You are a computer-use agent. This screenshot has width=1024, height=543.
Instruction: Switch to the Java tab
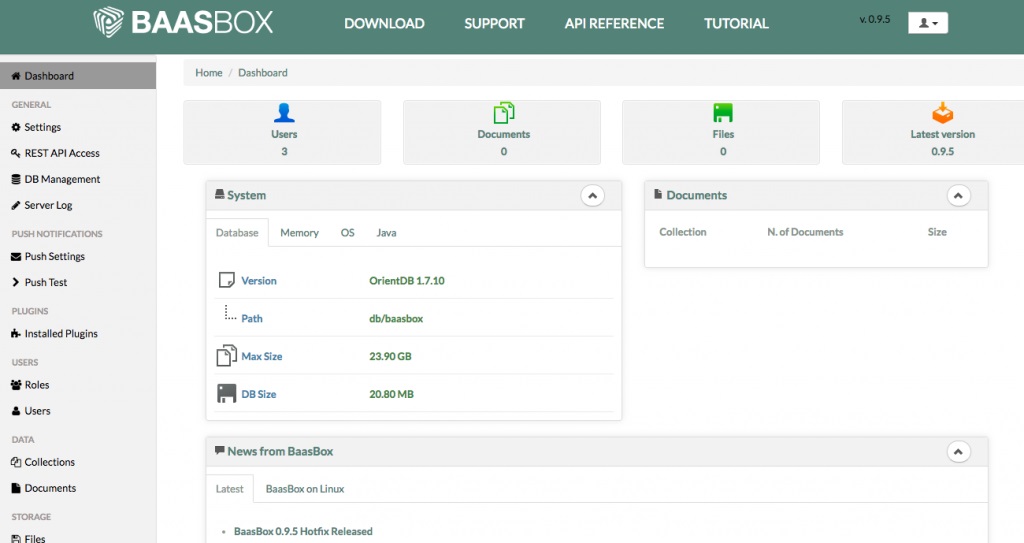tap(386, 233)
